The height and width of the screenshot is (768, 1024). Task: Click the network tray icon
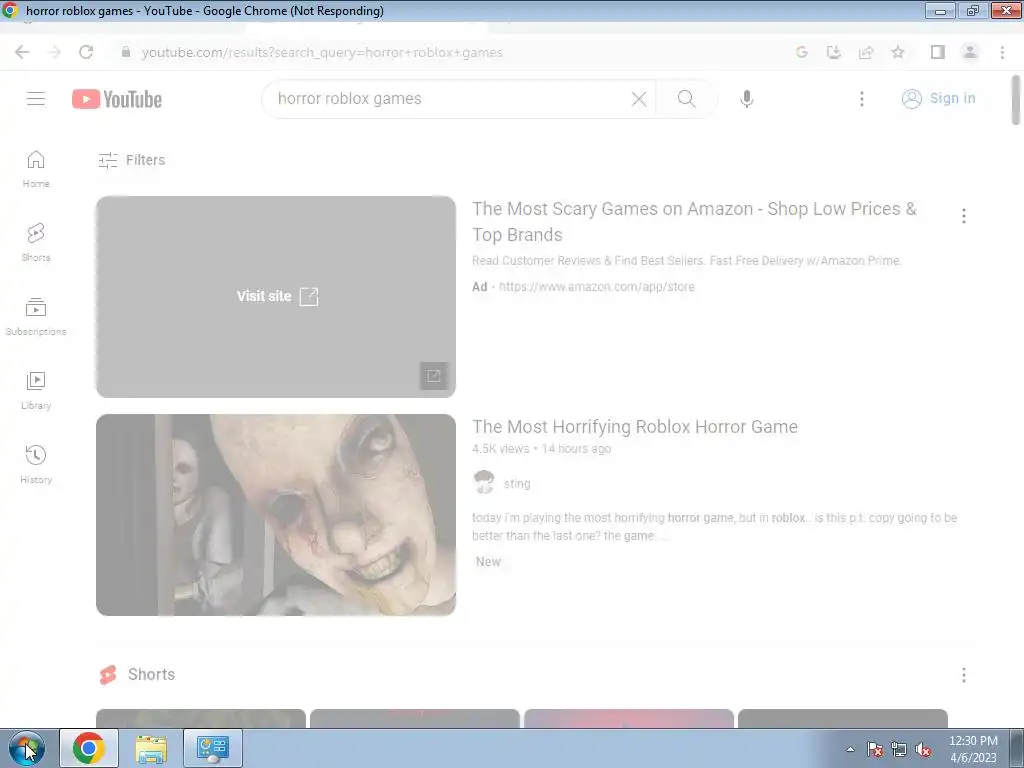tap(899, 750)
